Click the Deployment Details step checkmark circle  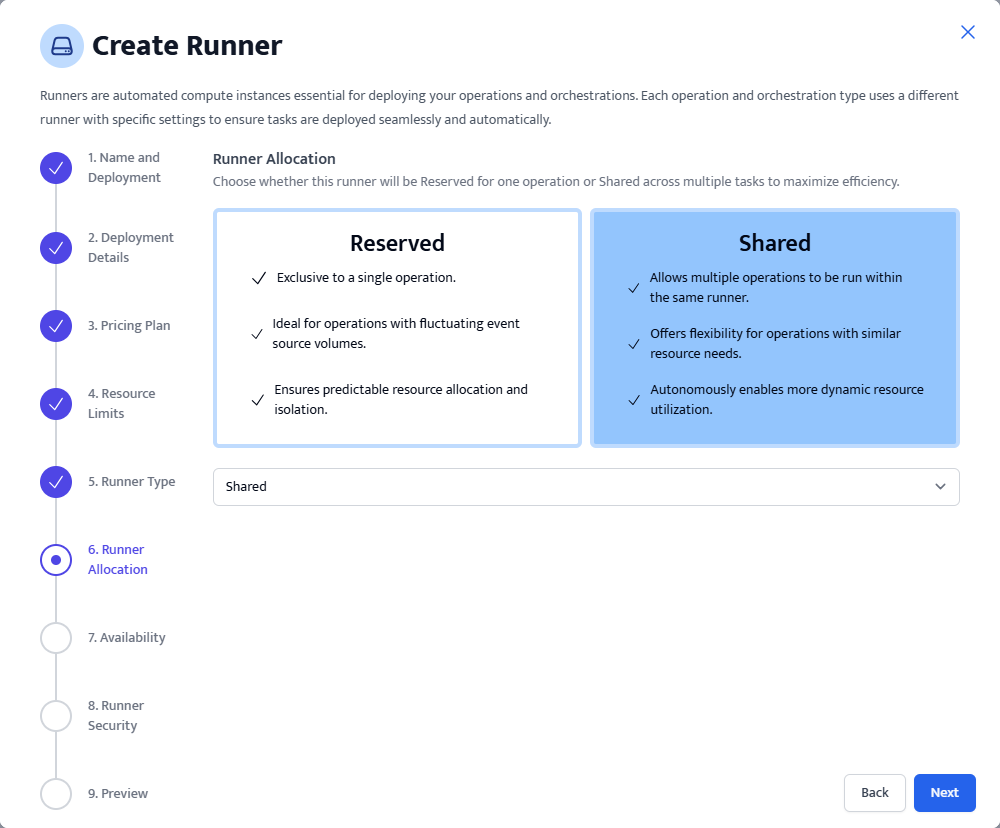pos(56,248)
